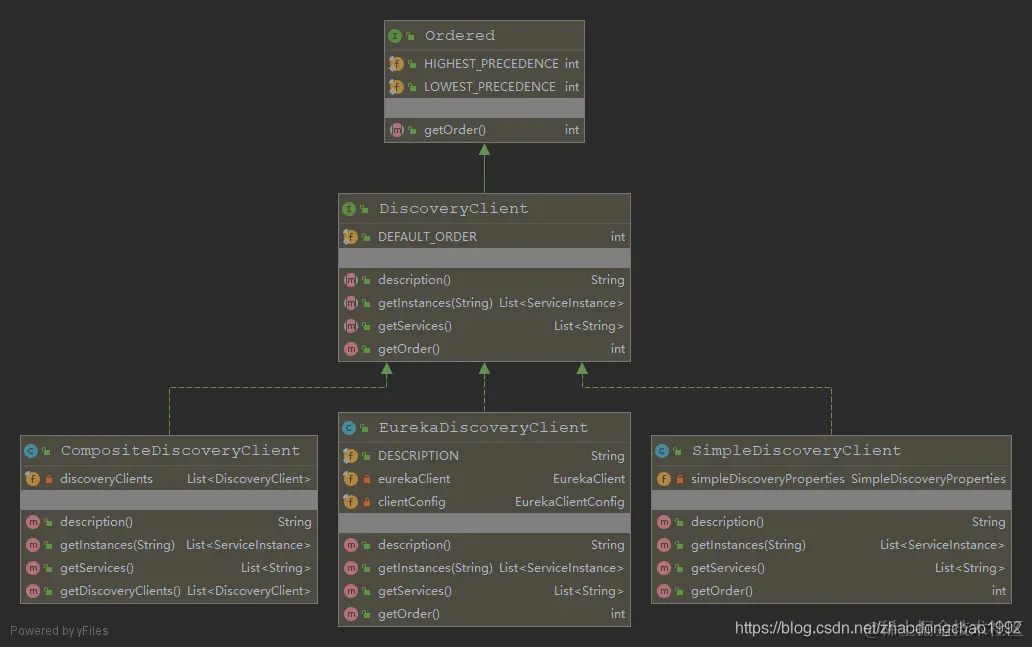Screen dimensions: 1032x647
Task: Select the SimpleDiscoveryProperties type label
Action: point(928,479)
